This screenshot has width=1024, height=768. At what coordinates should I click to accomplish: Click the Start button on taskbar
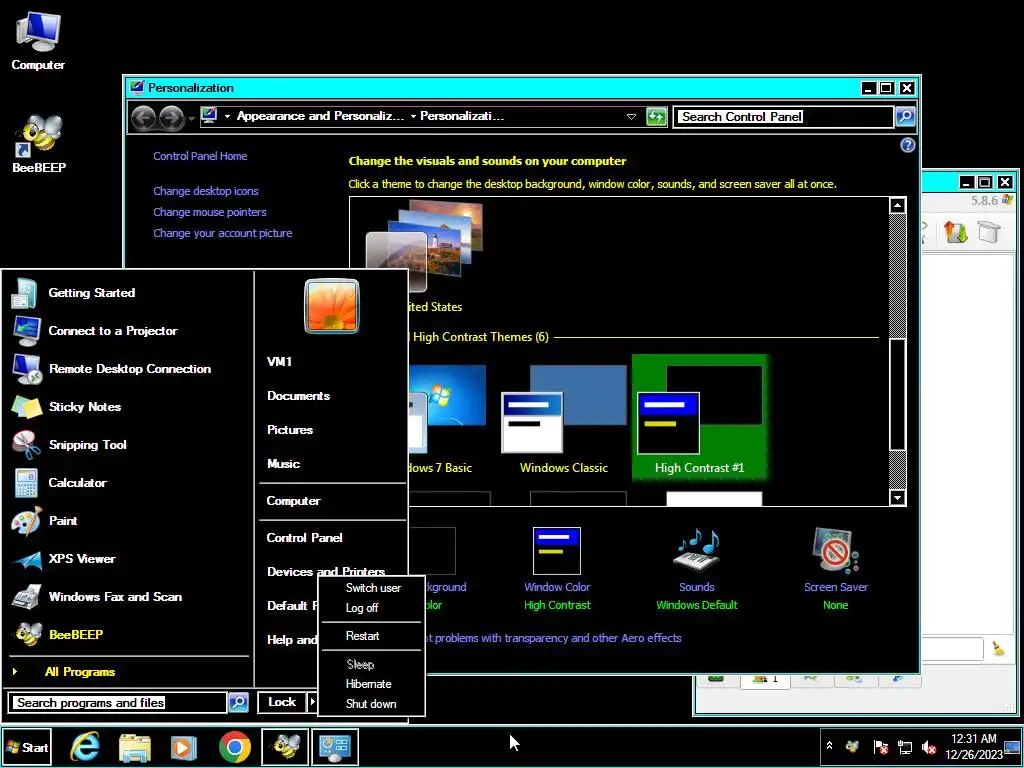coord(27,747)
